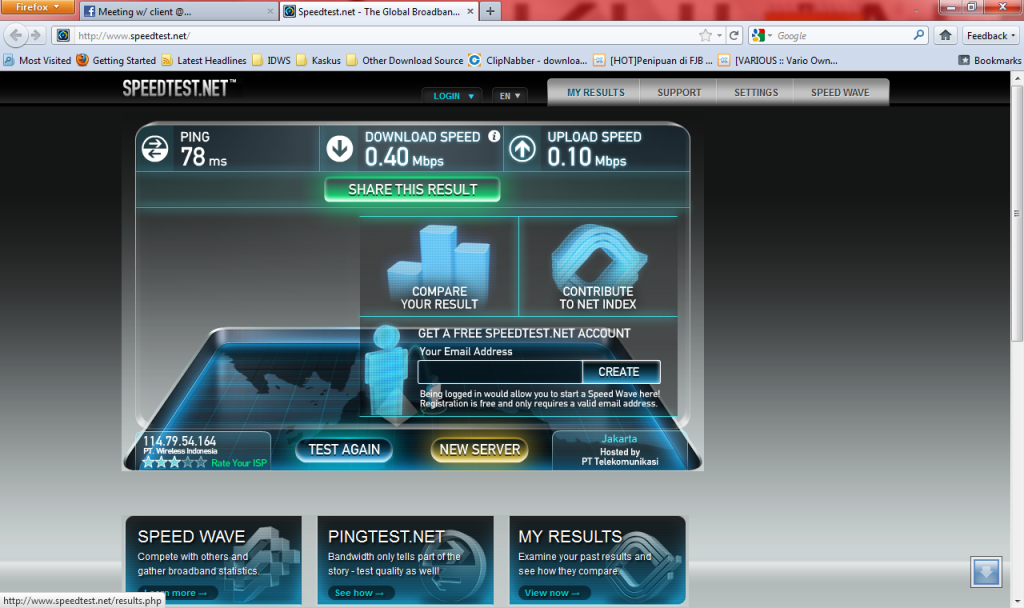Open the SPEED WAVE navigation tab

pos(840,93)
